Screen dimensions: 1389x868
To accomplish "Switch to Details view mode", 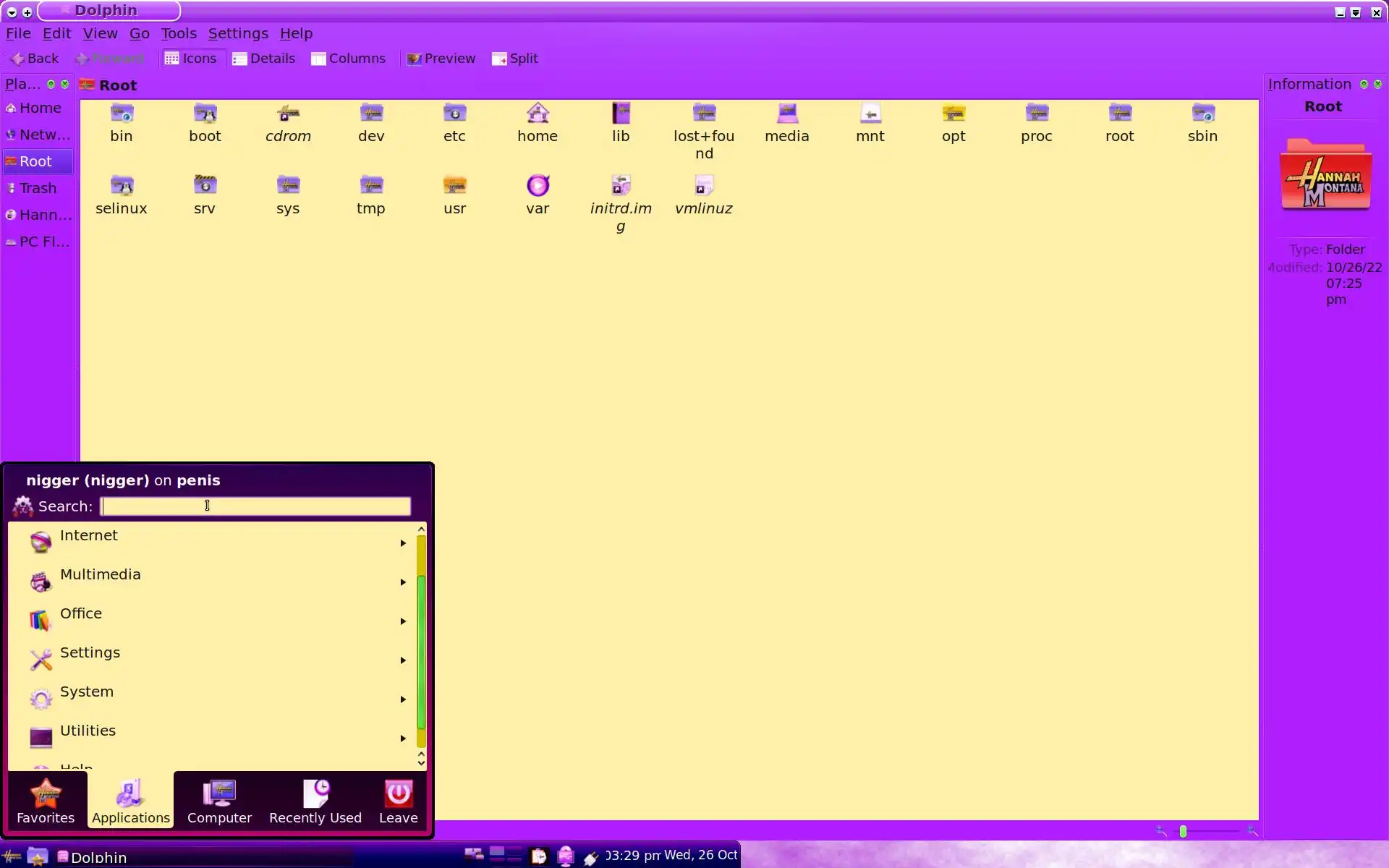I will (263, 59).
